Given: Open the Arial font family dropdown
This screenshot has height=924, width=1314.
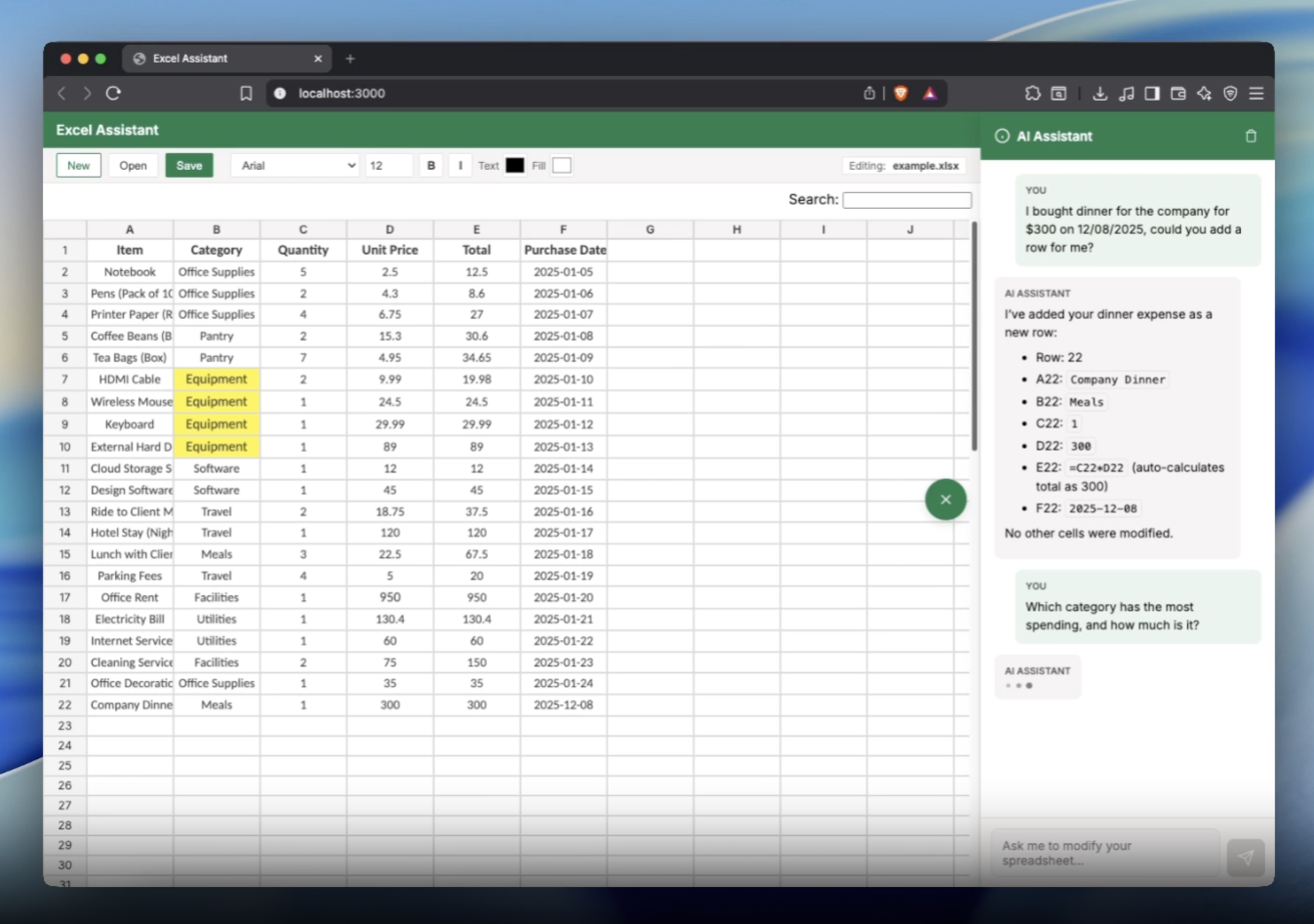Looking at the screenshot, I should pos(295,165).
